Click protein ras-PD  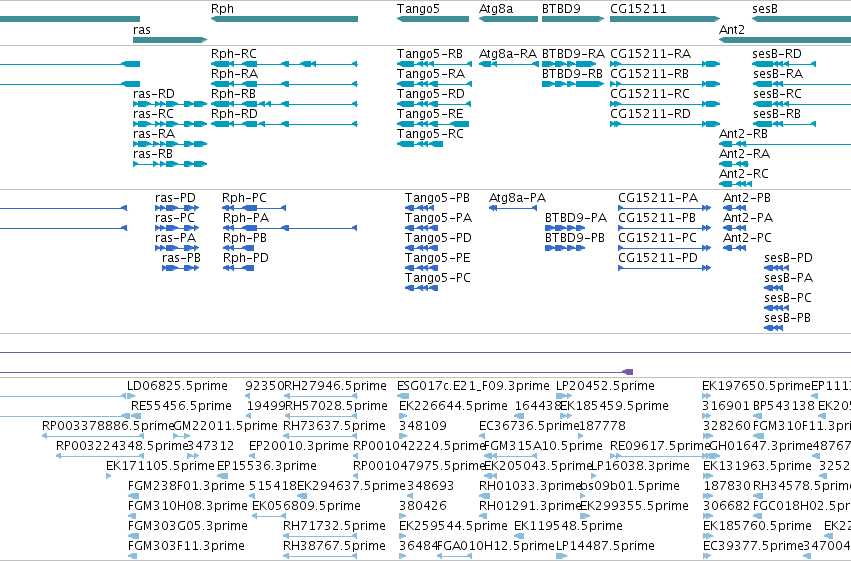click(177, 208)
